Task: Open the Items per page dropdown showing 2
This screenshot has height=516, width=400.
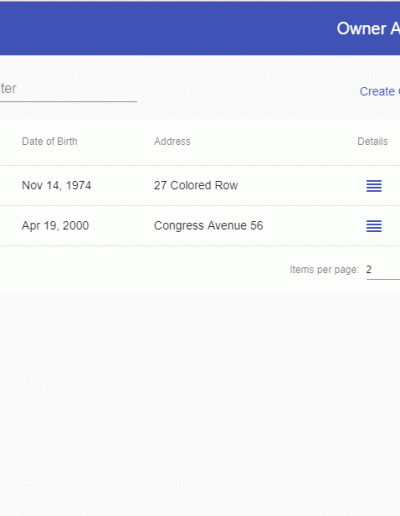Action: pos(383,269)
